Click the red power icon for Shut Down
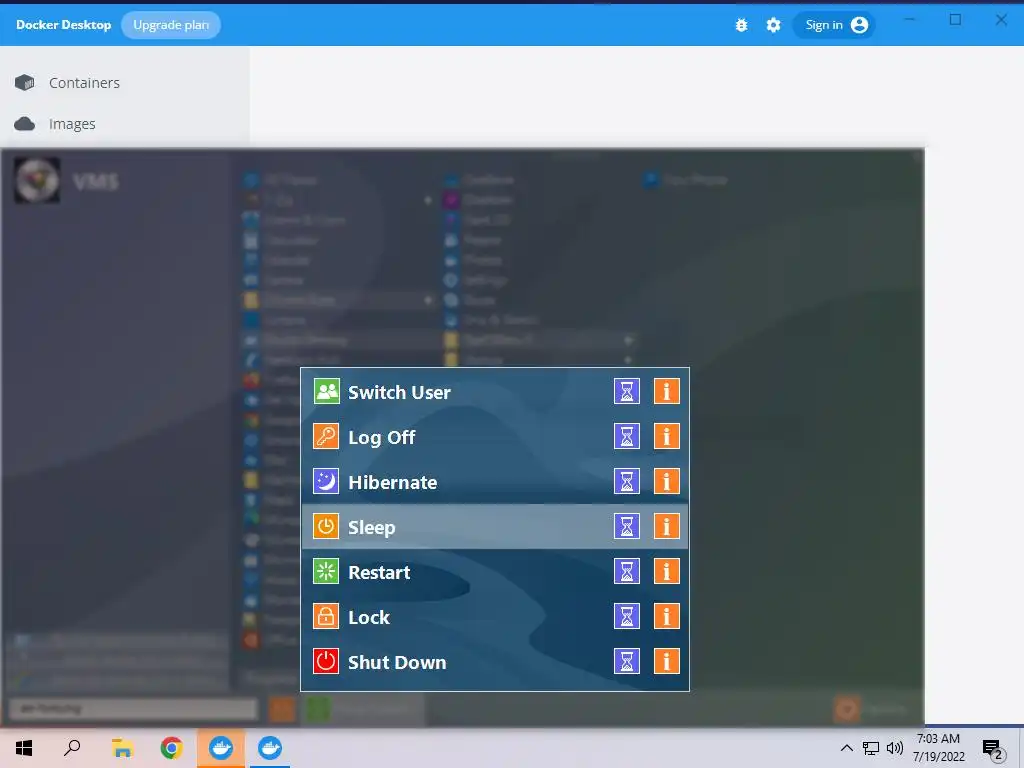The image size is (1024, 768). coord(326,662)
